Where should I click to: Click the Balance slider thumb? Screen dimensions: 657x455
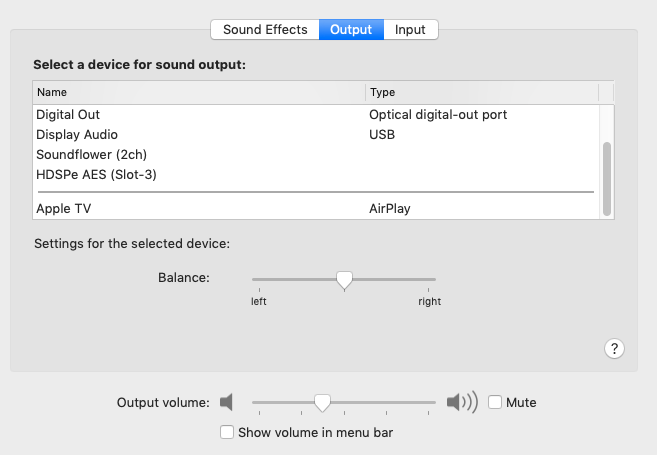pyautogui.click(x=344, y=280)
